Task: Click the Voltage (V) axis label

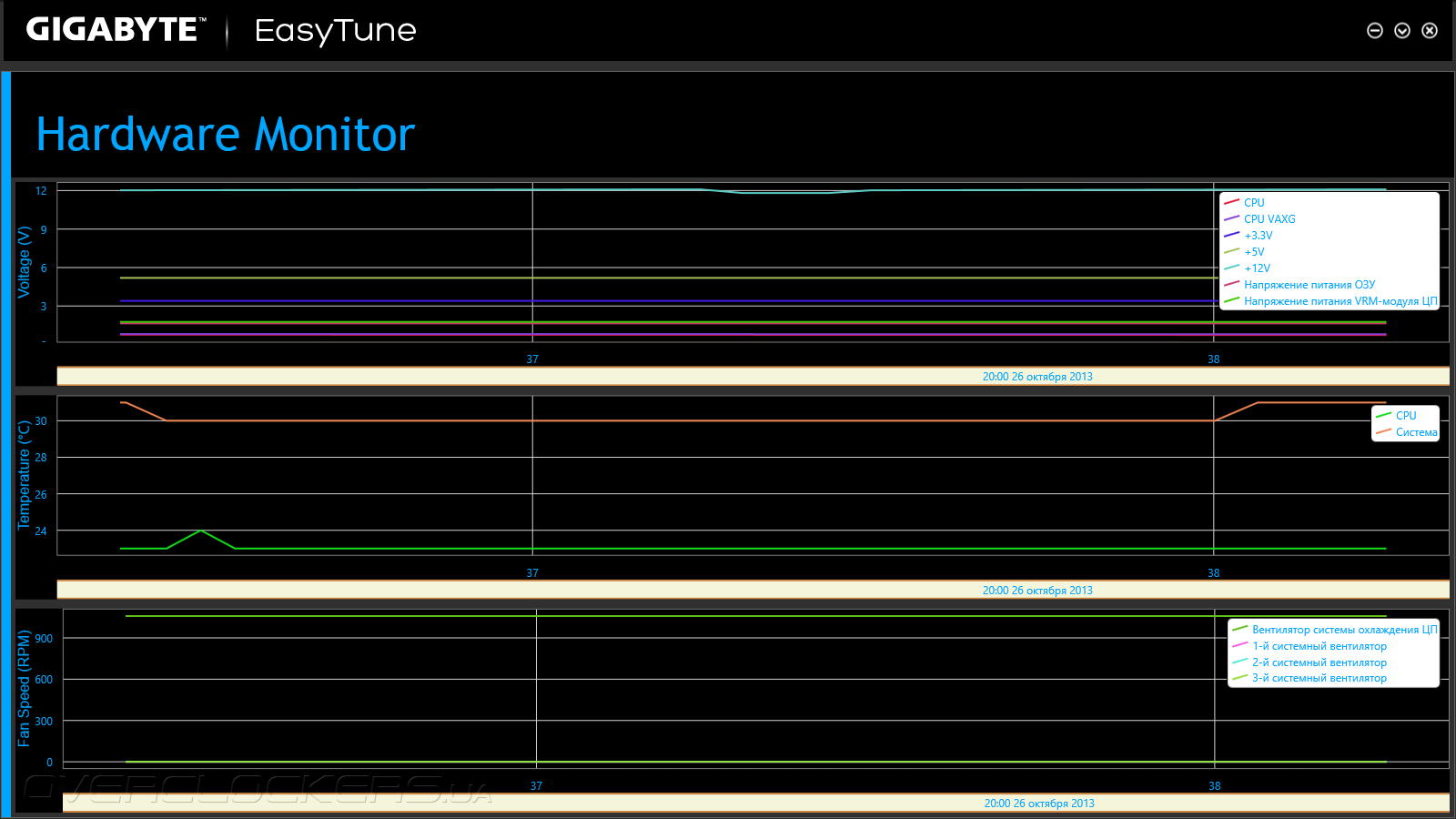Action: [25, 262]
